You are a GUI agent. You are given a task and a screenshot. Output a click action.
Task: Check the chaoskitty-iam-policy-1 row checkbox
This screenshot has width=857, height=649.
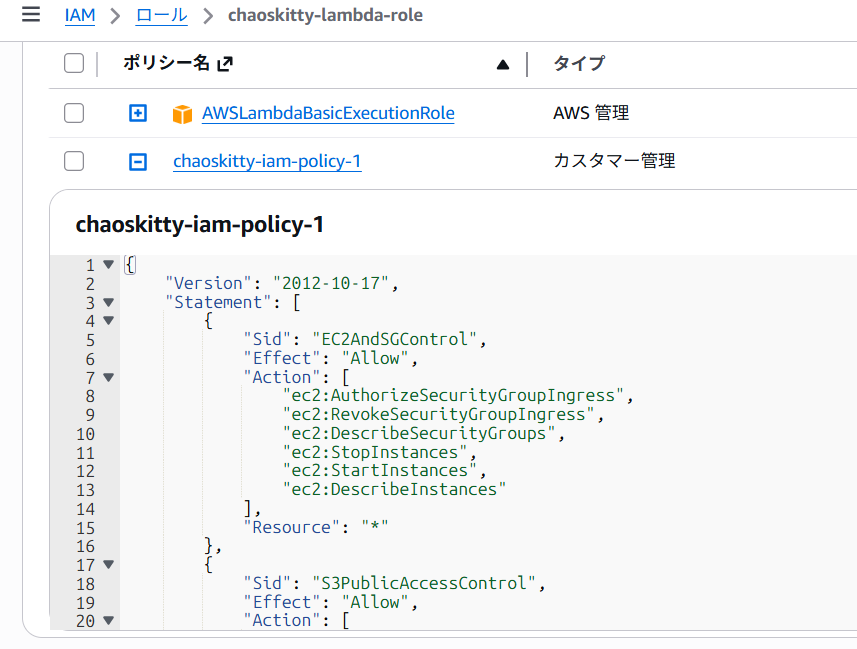click(x=74, y=161)
